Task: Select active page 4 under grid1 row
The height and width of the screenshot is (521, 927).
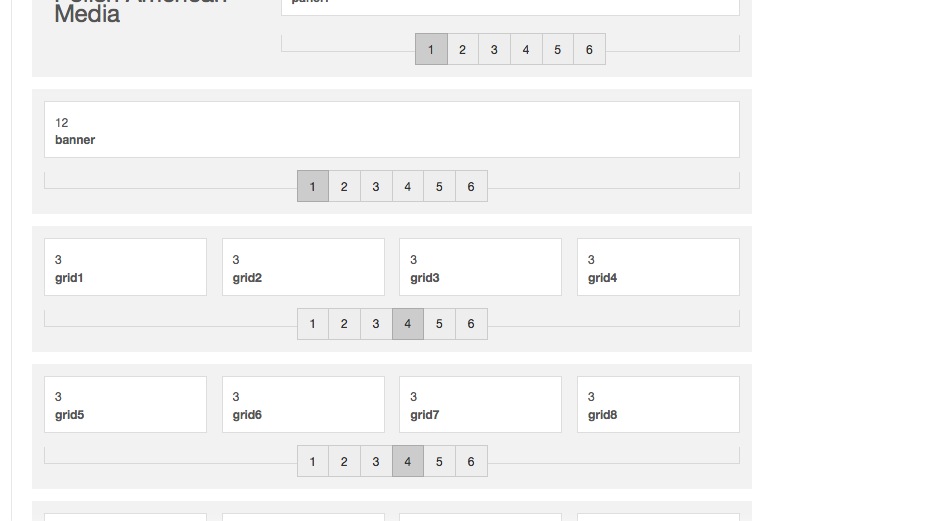Action: pyautogui.click(x=408, y=324)
